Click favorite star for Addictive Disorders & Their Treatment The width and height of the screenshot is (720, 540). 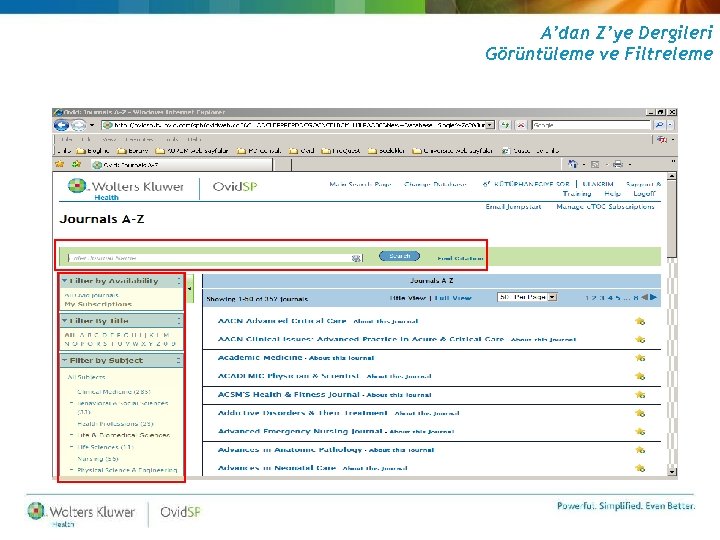point(640,413)
